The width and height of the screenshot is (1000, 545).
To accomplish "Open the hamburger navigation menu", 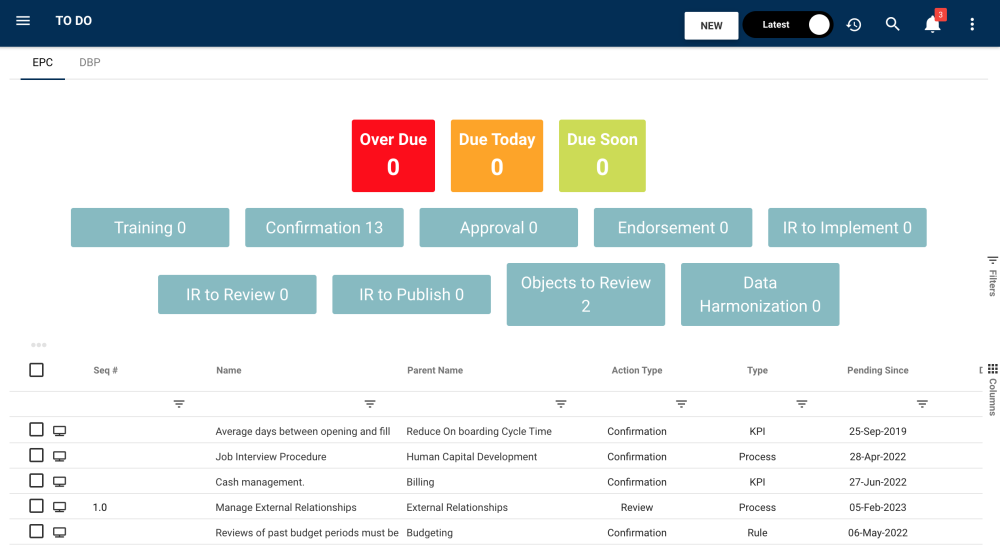I will point(23,21).
